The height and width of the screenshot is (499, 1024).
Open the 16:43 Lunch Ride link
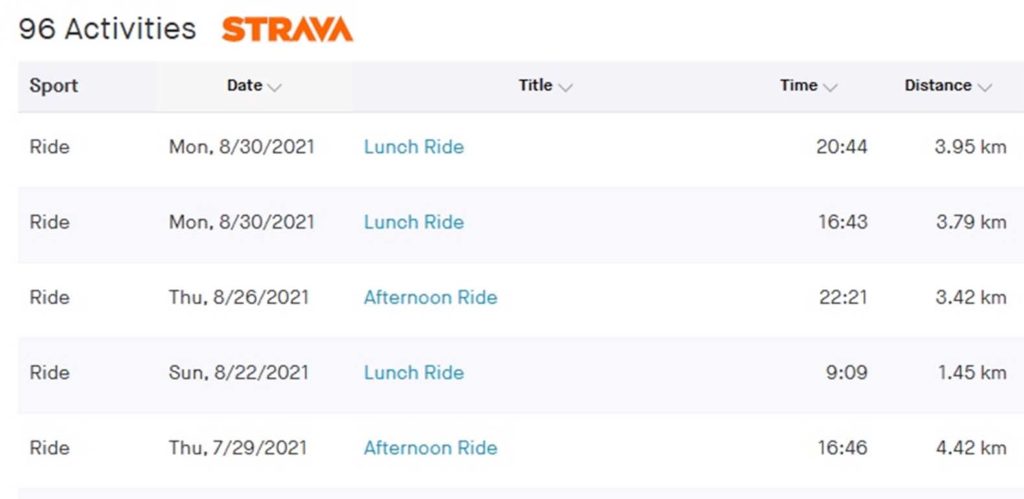(413, 222)
